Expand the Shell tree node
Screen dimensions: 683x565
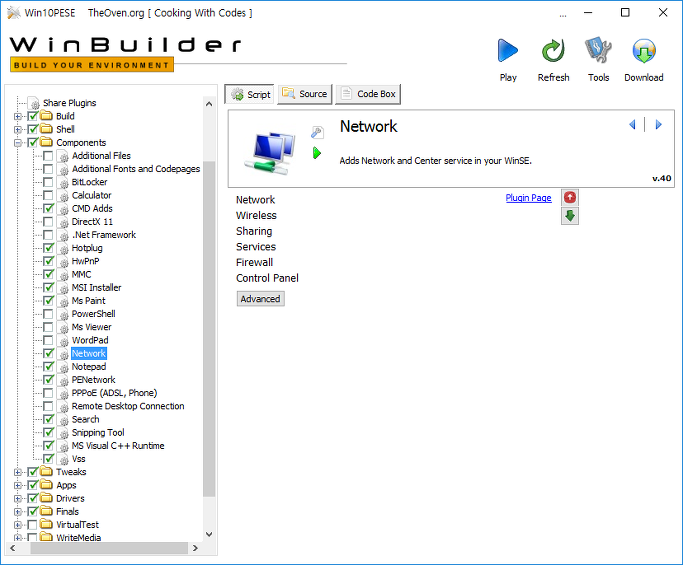click(18, 129)
